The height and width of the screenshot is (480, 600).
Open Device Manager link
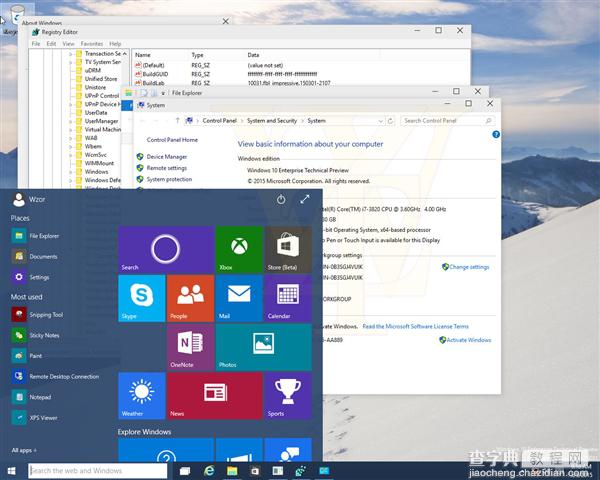tap(166, 157)
